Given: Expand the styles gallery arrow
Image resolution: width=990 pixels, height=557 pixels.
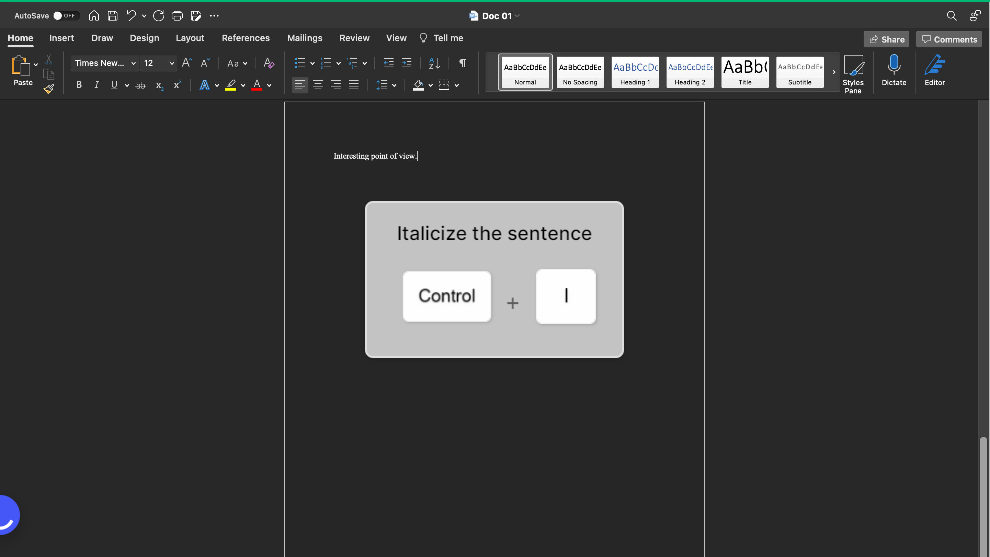Looking at the screenshot, I should pos(834,72).
